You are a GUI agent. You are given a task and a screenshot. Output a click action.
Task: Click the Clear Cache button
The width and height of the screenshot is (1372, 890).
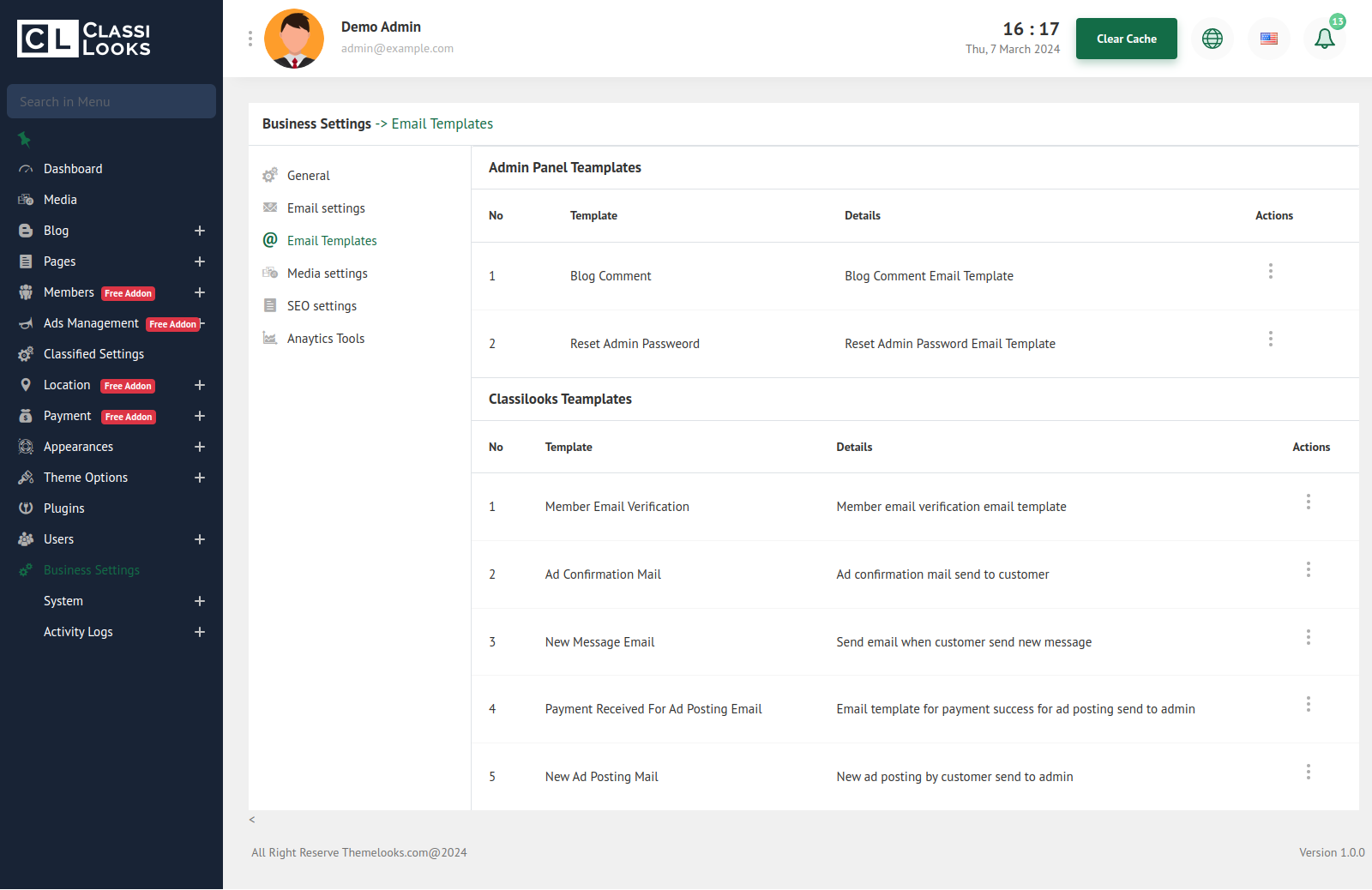tap(1126, 39)
